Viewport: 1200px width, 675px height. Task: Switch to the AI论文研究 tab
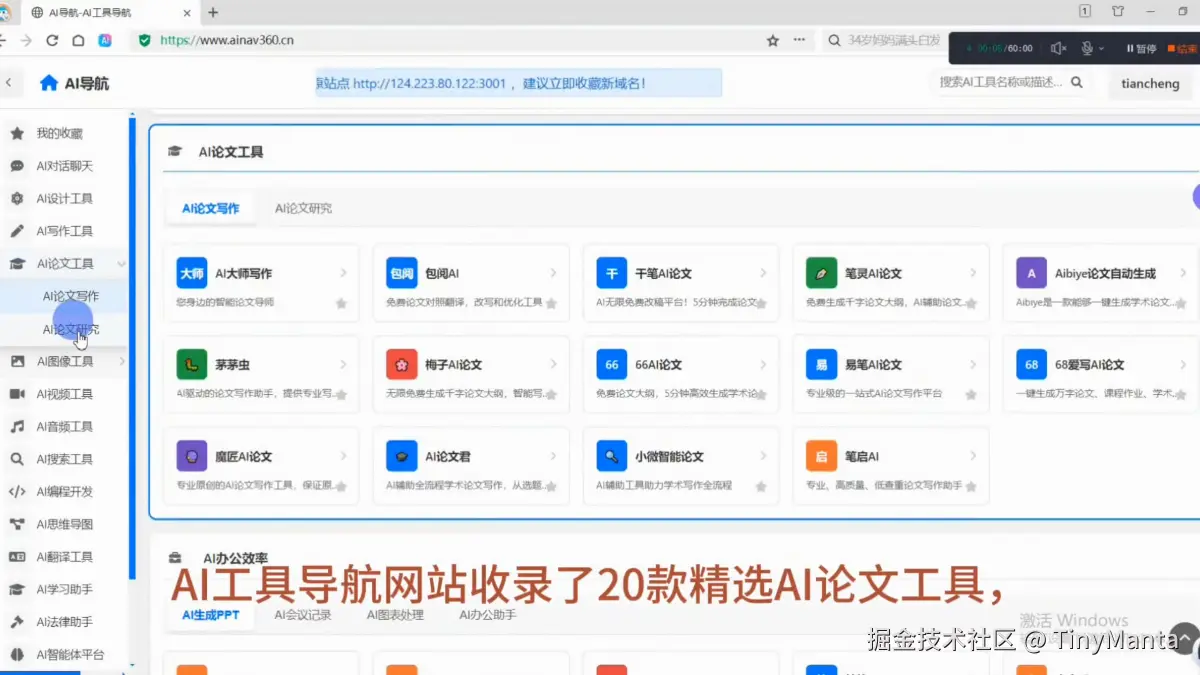[303, 208]
